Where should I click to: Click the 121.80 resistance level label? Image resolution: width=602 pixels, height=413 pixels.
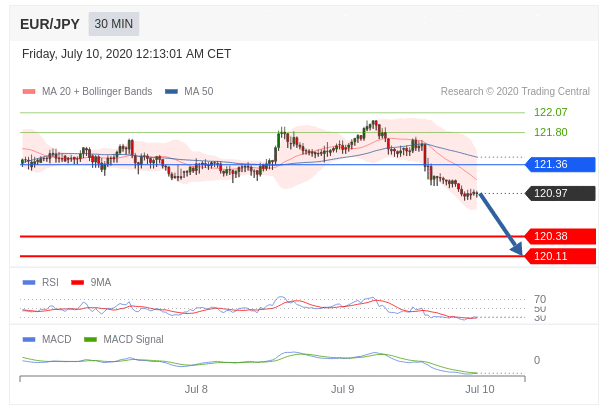(x=551, y=132)
